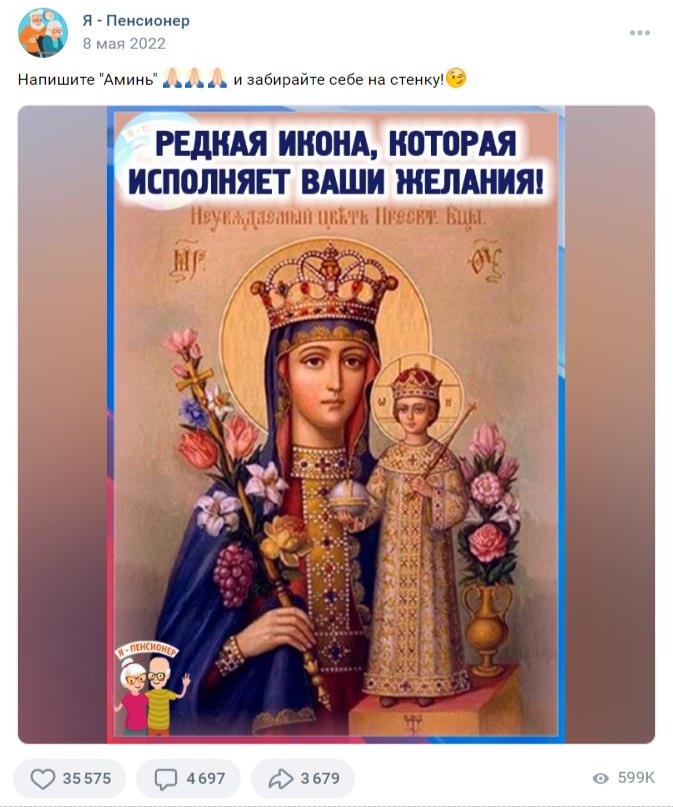Open the post date 8 мая 2022

[x=124, y=44]
